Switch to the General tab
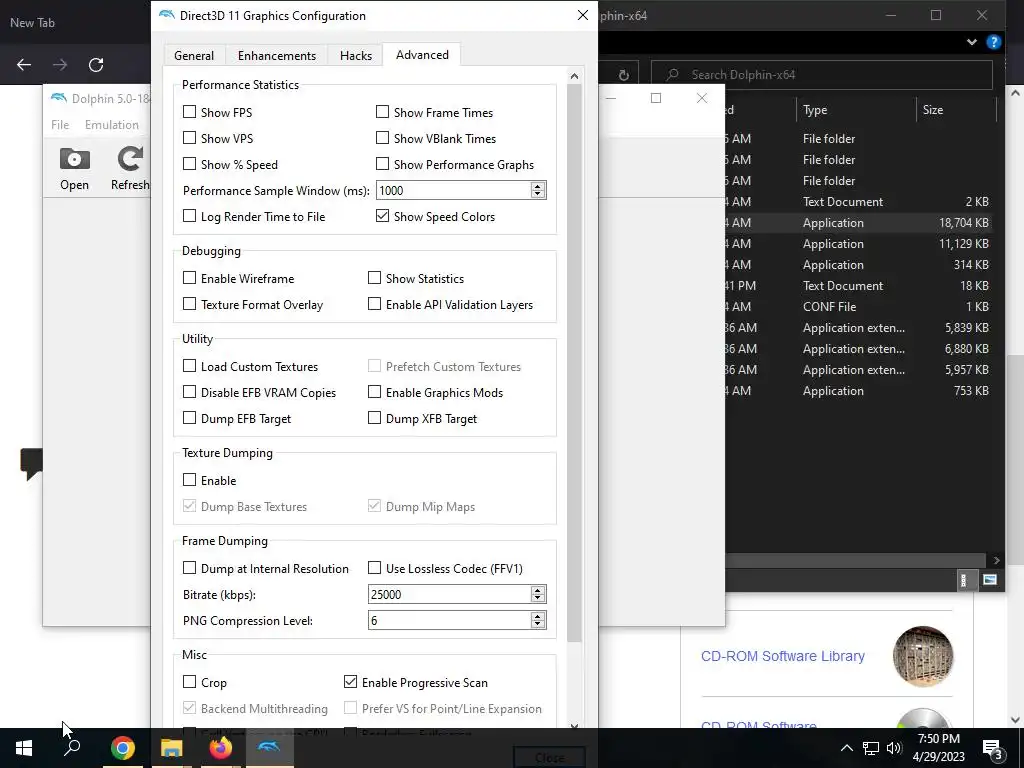1024x768 pixels. [194, 56]
